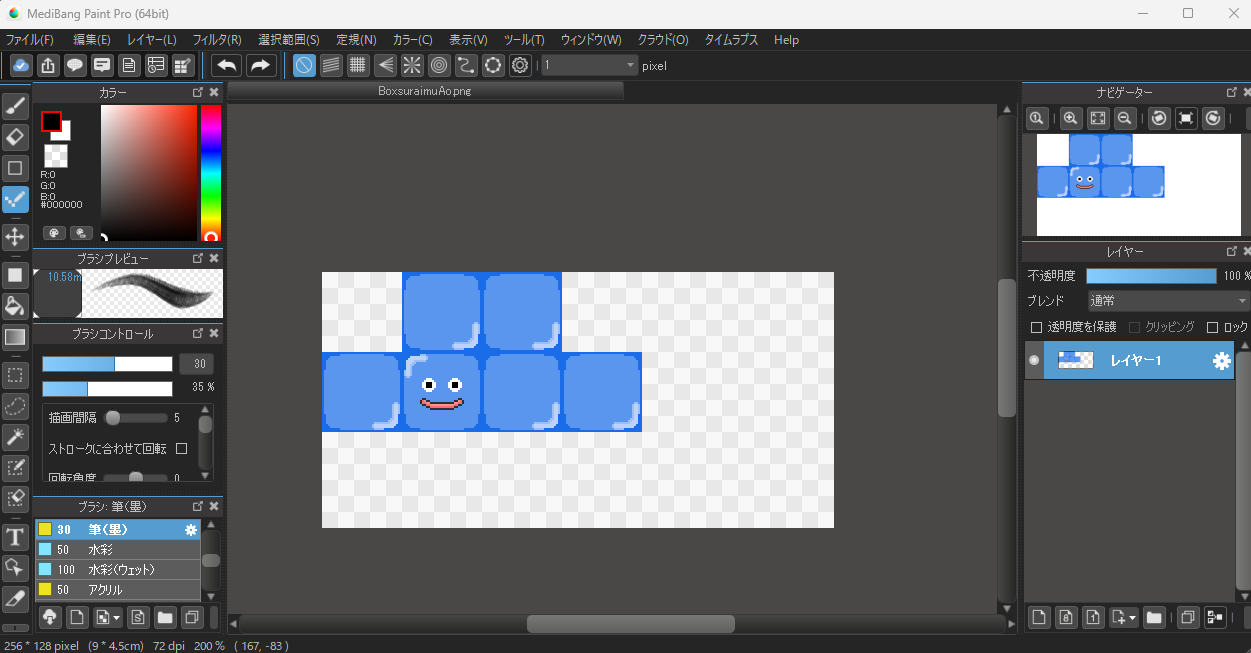Image resolution: width=1251 pixels, height=653 pixels.
Task: Click the brush size 30 input field
Action: coord(198,364)
